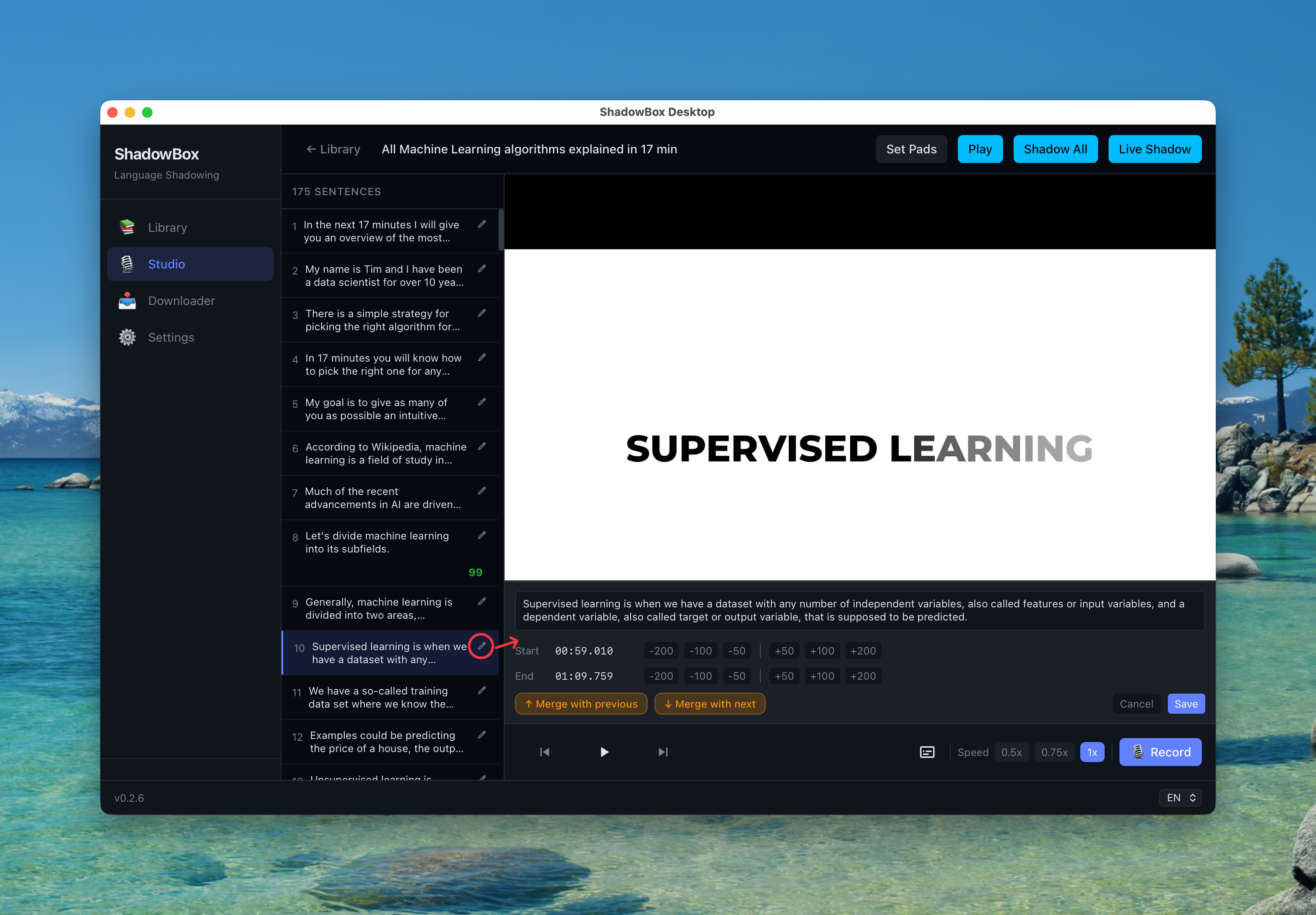The width and height of the screenshot is (1316, 915).
Task: Edit sentence 8 with its pencil icon
Action: point(482,535)
